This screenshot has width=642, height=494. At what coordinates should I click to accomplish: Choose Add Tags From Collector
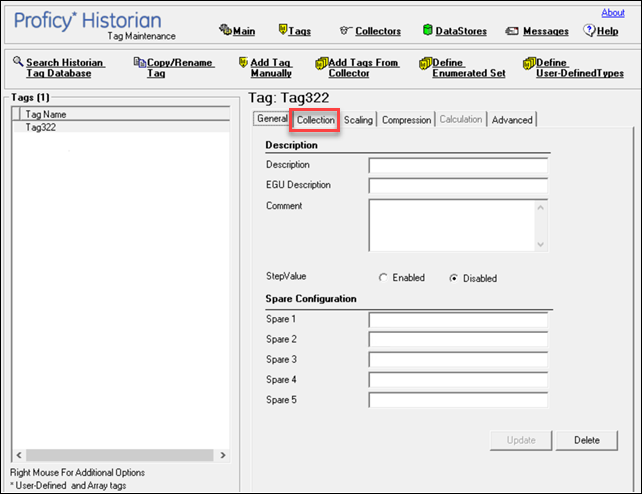coord(363,68)
